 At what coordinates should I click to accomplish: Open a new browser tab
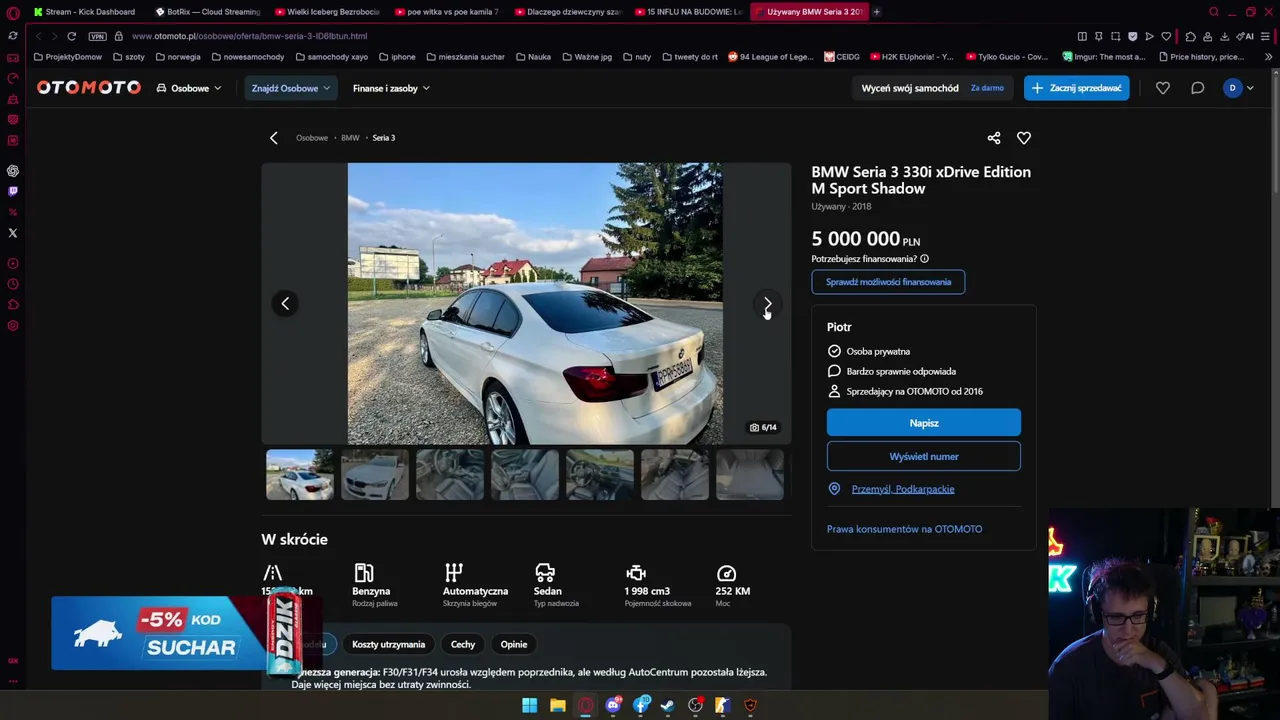877,12
